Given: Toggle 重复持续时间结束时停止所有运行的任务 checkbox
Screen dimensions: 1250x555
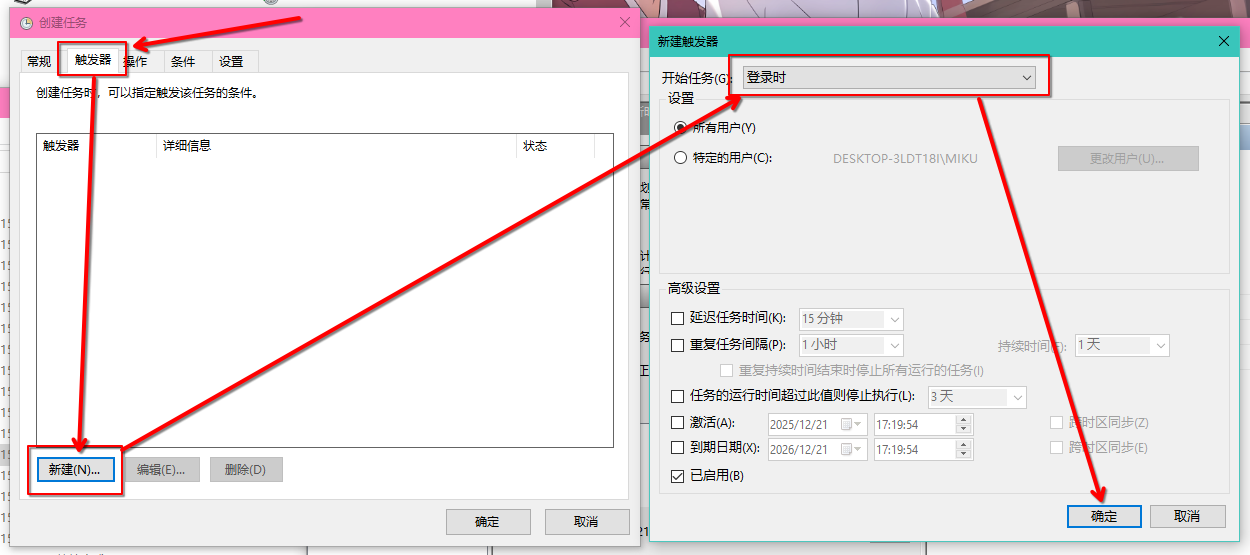Looking at the screenshot, I should [727, 370].
